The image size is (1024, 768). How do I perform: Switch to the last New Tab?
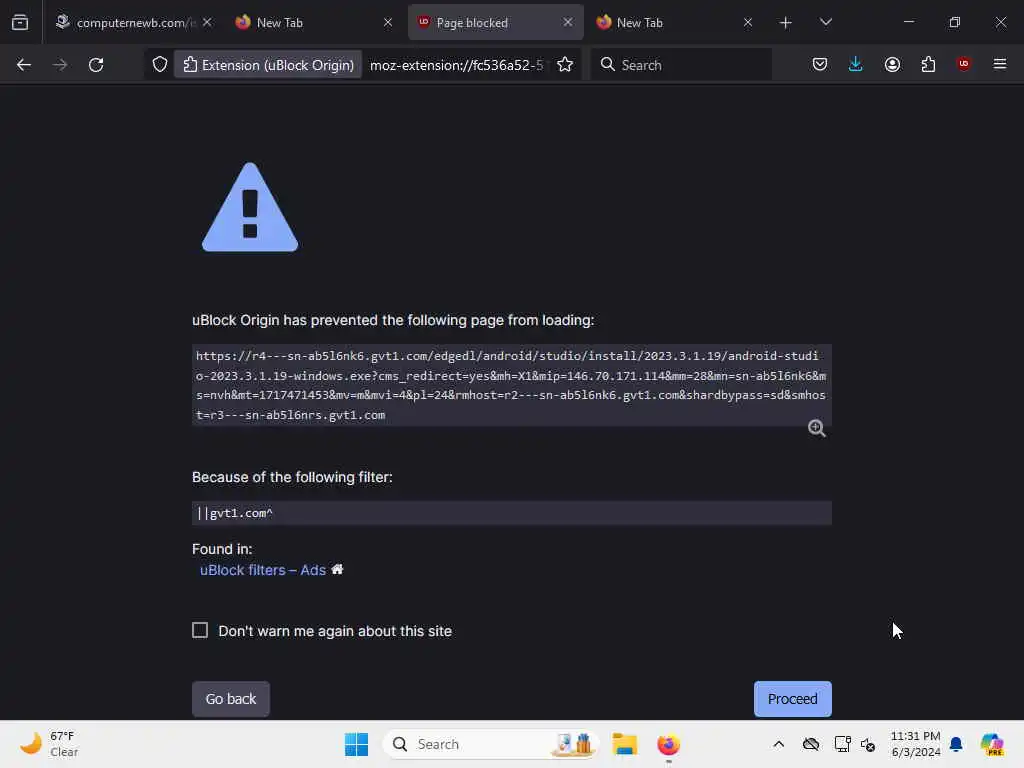point(675,22)
